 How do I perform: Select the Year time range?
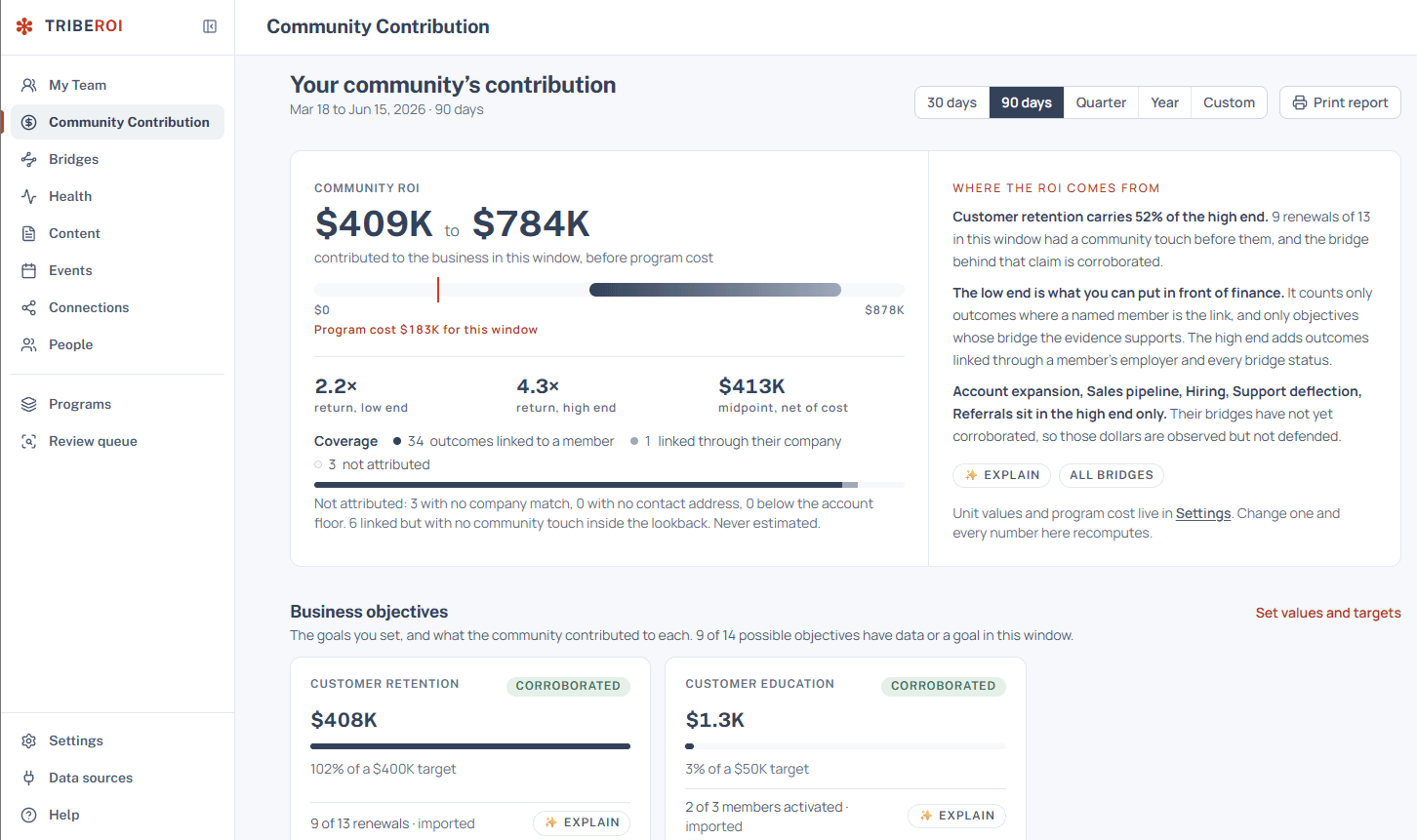[x=1164, y=102]
